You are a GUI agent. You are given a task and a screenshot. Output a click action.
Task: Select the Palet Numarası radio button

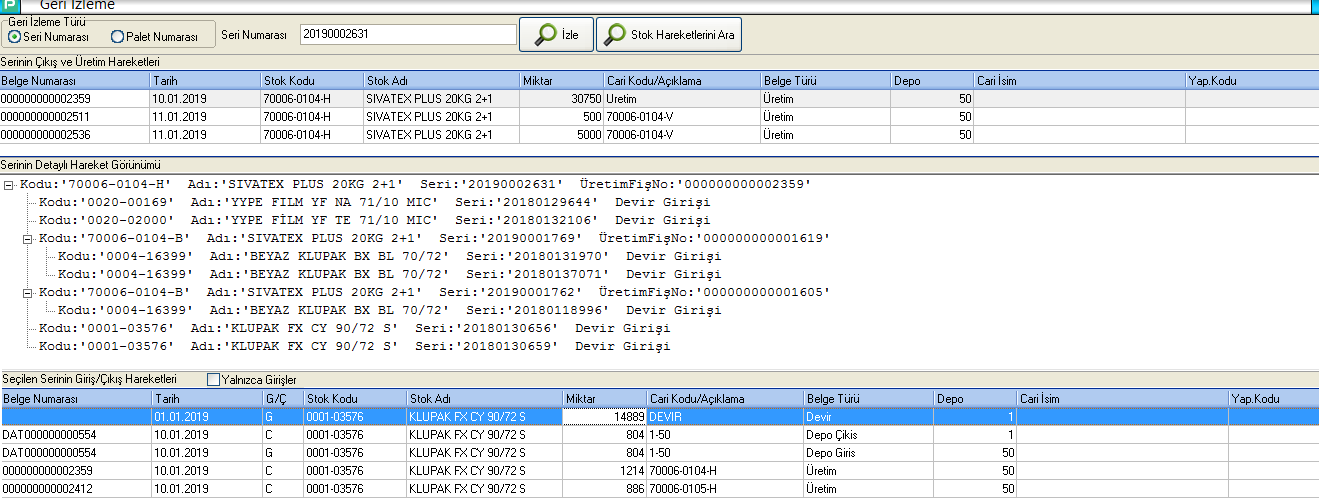tap(117, 37)
